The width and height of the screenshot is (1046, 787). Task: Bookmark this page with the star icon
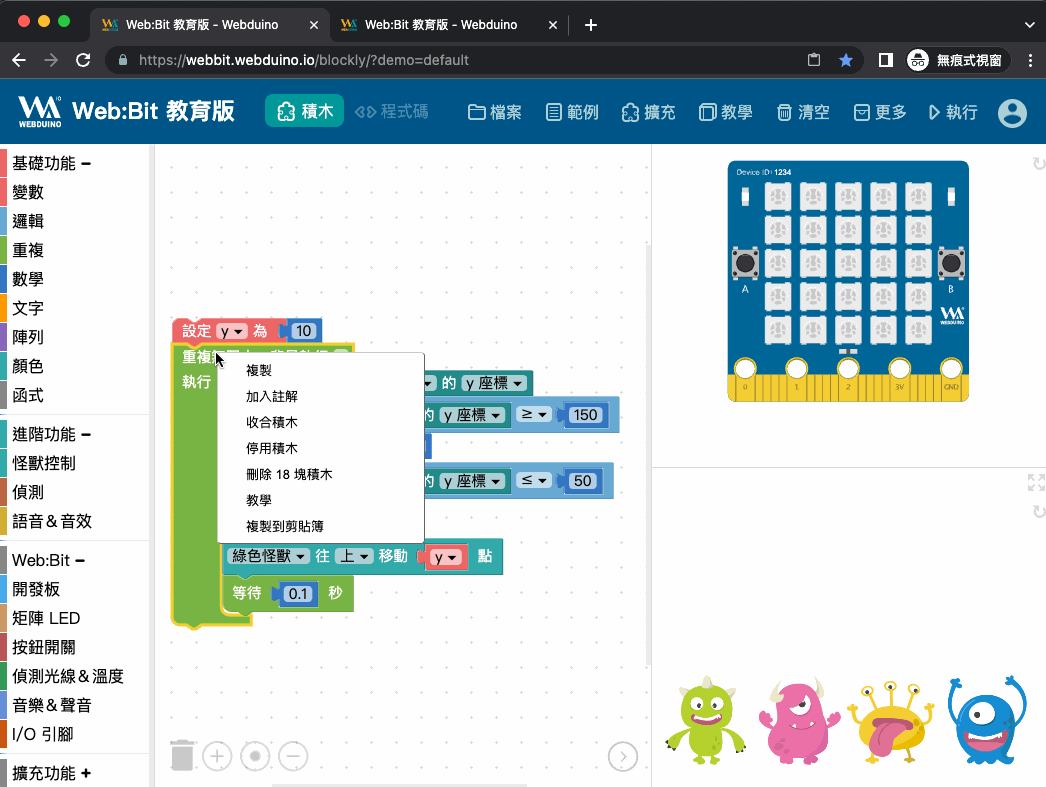[846, 60]
